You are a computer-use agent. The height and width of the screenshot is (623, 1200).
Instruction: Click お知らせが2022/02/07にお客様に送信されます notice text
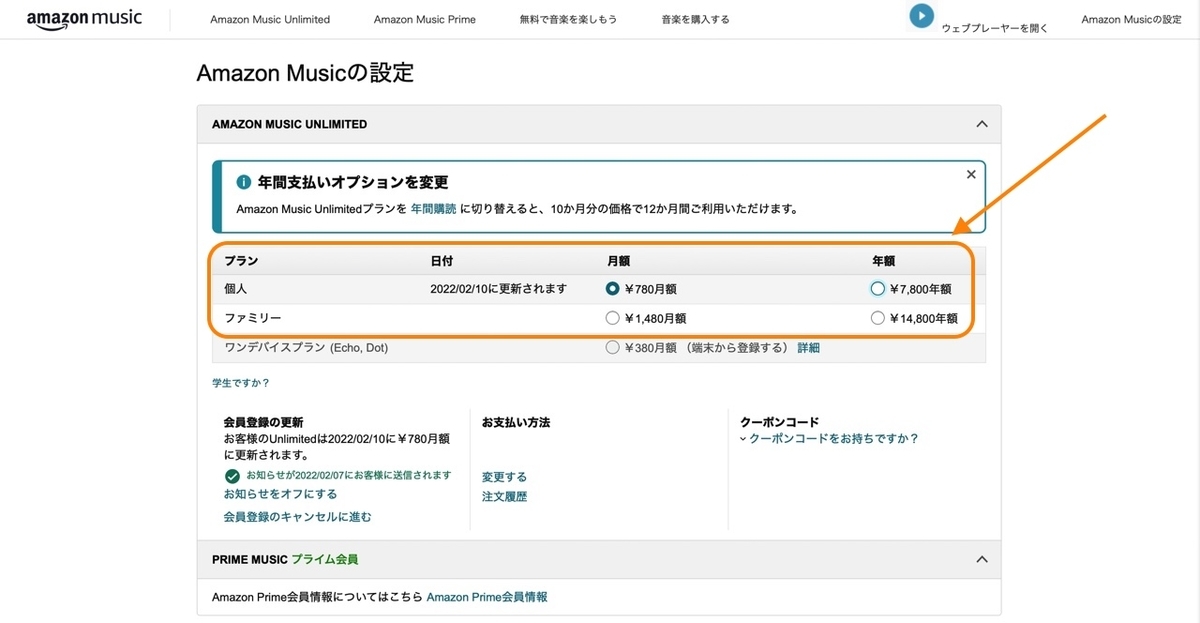pyautogui.click(x=348, y=476)
